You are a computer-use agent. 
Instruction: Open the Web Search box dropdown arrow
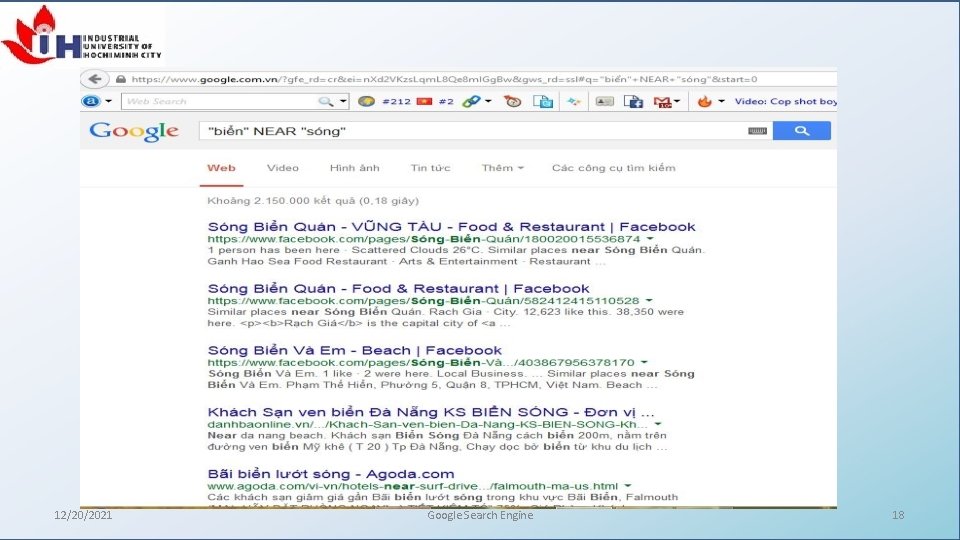pyautogui.click(x=343, y=101)
